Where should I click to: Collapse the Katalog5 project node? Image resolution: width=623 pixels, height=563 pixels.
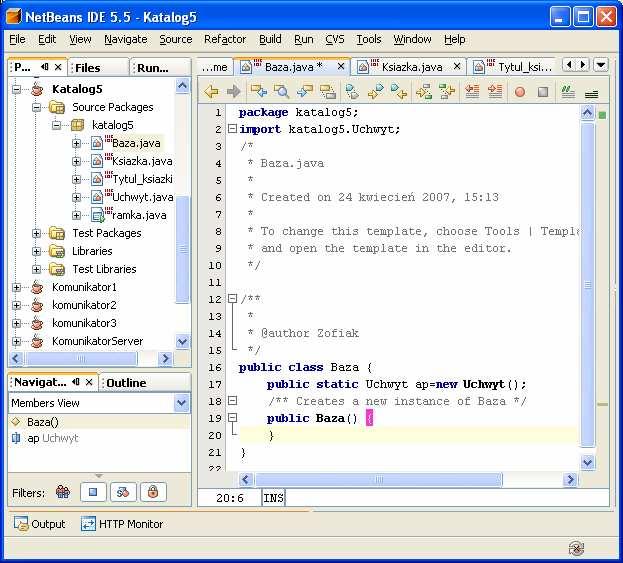pos(17,89)
